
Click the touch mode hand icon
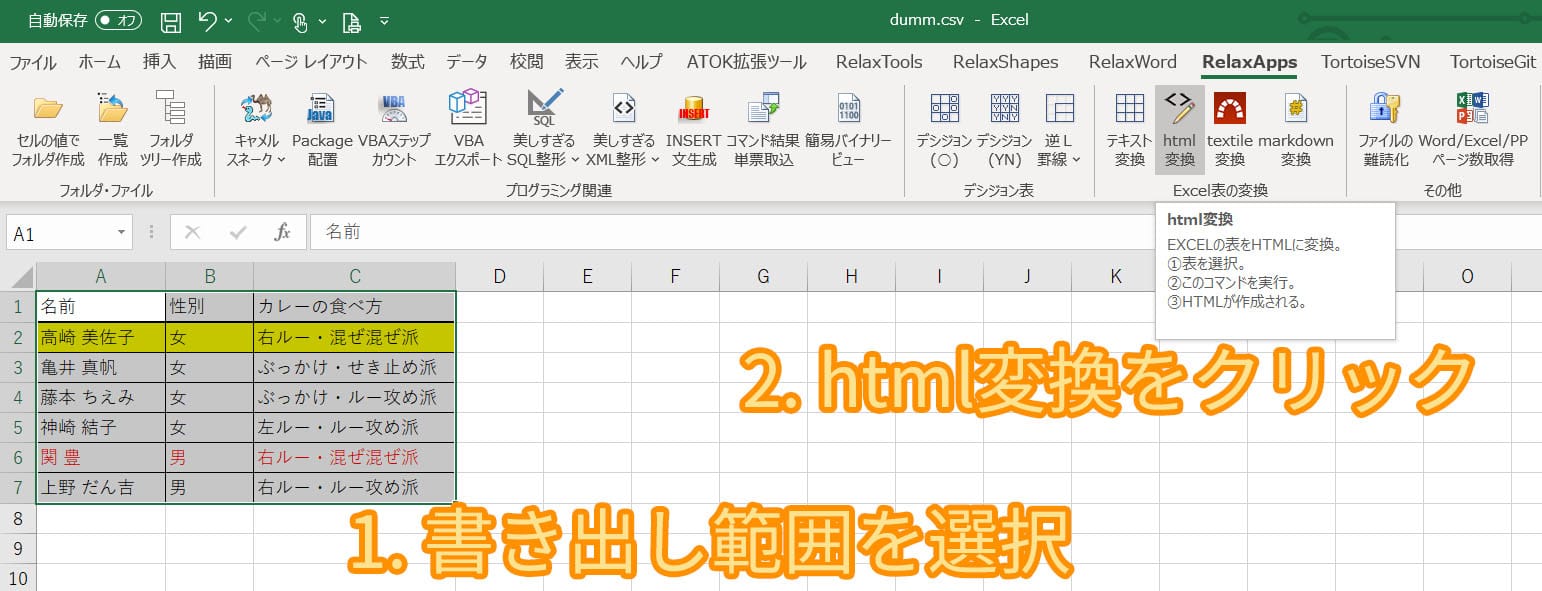[x=300, y=20]
